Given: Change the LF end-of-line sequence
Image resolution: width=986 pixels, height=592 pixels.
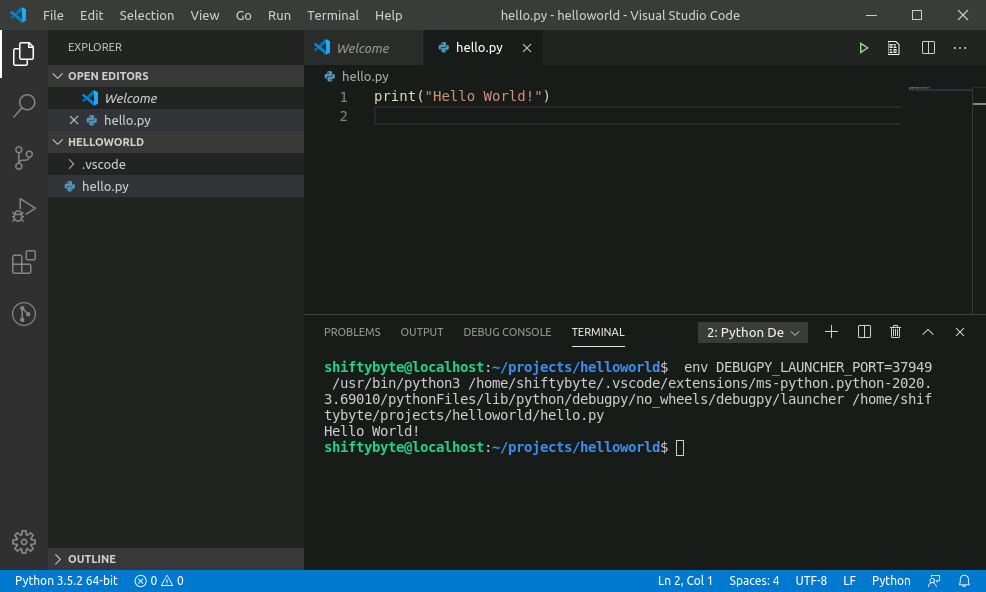Looking at the screenshot, I should 849,581.
